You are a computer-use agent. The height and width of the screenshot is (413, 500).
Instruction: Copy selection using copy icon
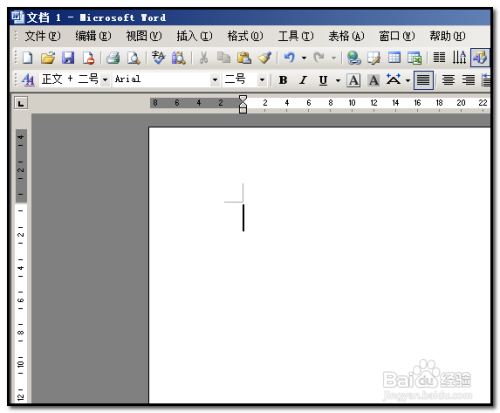(224, 58)
